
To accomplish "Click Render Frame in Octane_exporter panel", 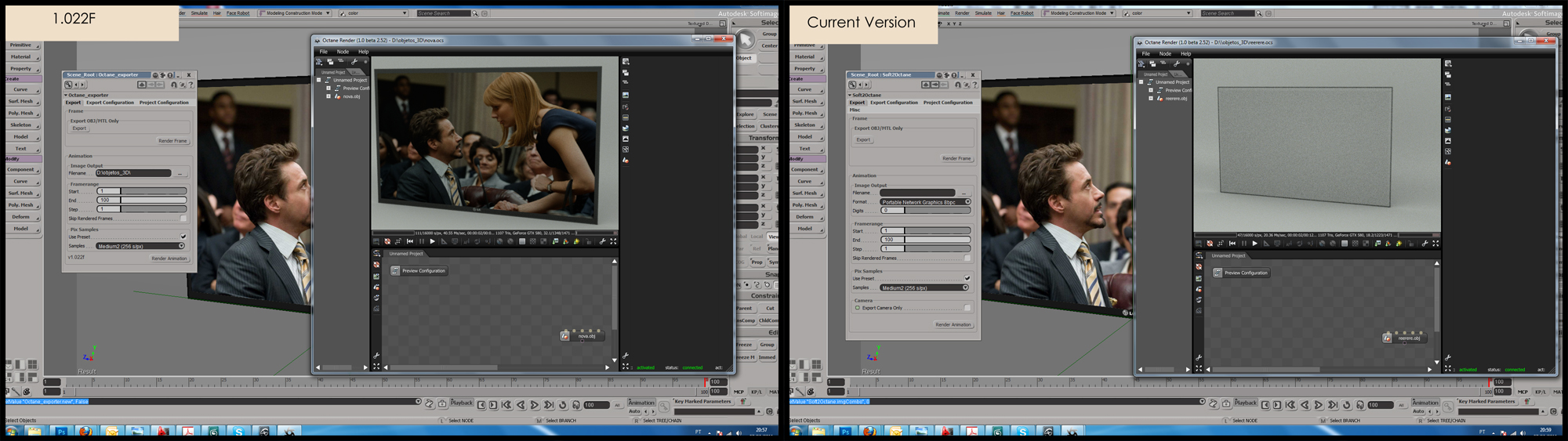I will [x=172, y=141].
